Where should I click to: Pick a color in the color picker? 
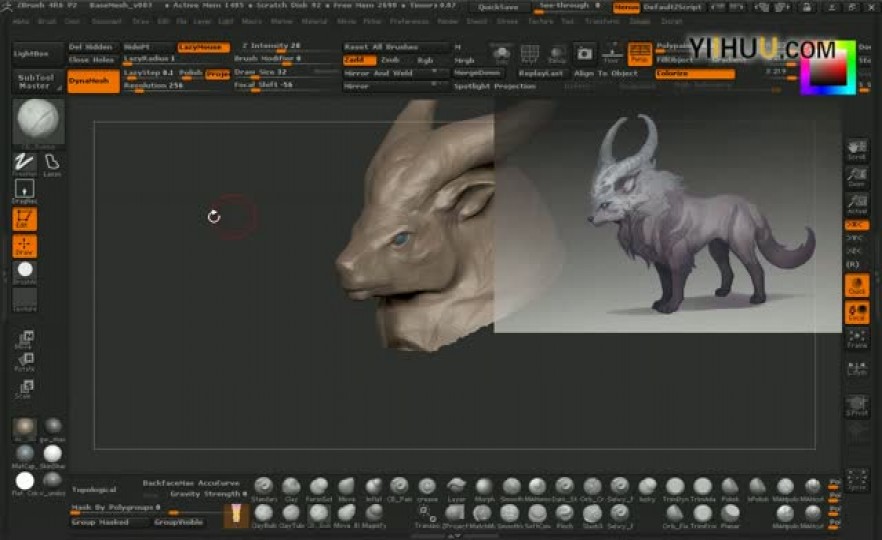[x=827, y=67]
